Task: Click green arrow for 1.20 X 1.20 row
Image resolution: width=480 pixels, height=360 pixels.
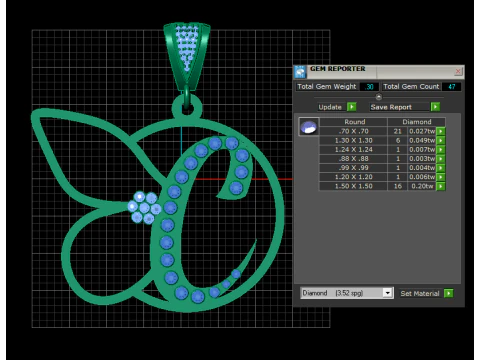Action: [x=441, y=177]
